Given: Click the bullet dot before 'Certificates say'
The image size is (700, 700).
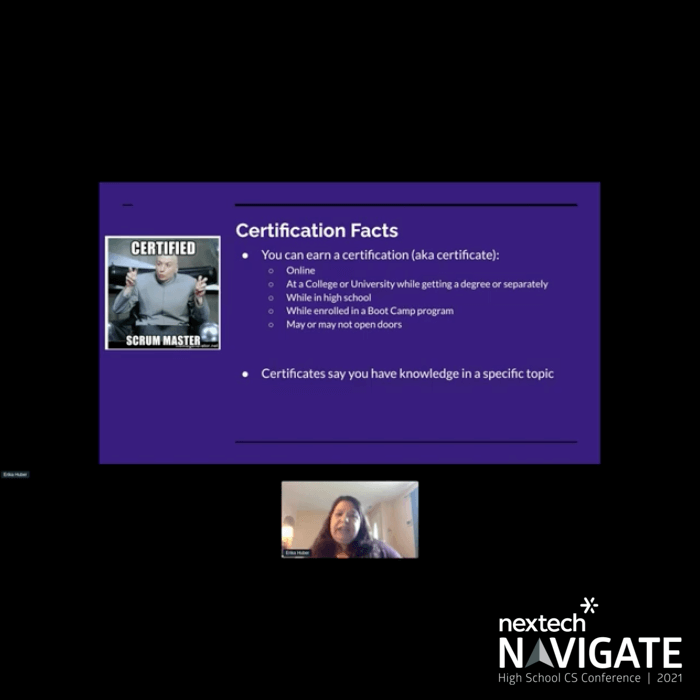Looking at the screenshot, I should pyautogui.click(x=246, y=374).
